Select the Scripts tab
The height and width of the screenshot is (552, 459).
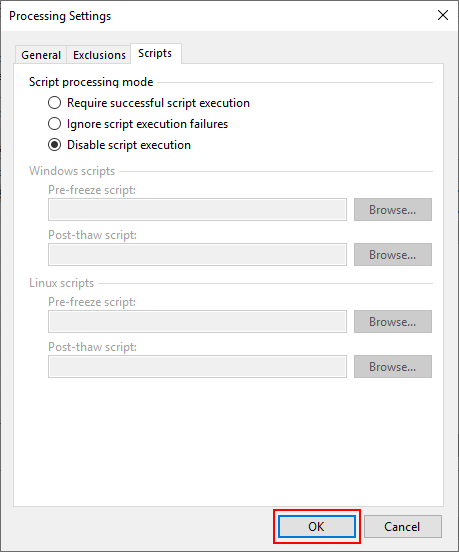[155, 53]
